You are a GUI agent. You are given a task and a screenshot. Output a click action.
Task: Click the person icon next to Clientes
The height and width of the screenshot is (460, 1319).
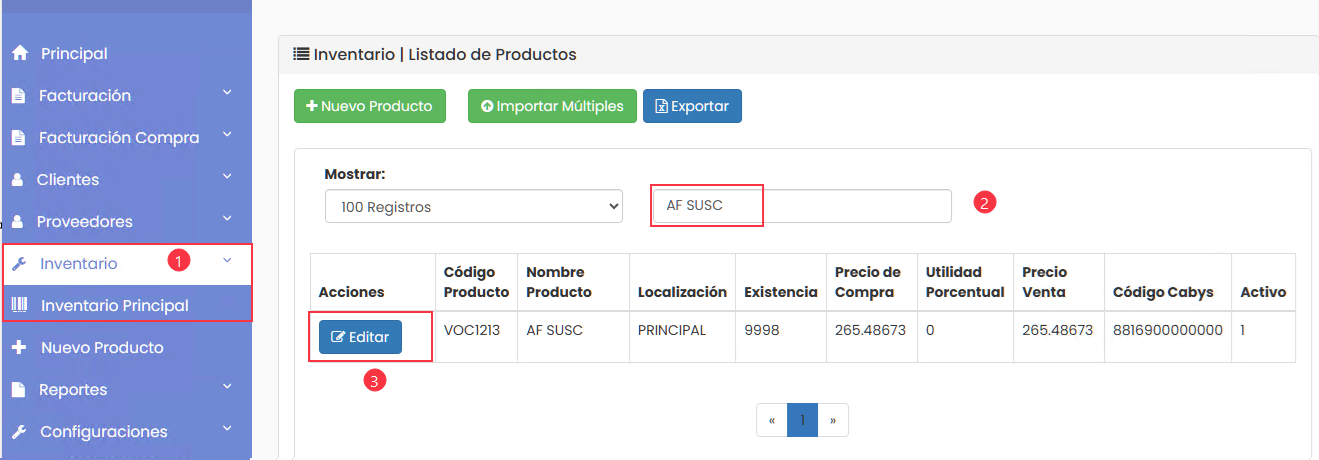point(17,180)
